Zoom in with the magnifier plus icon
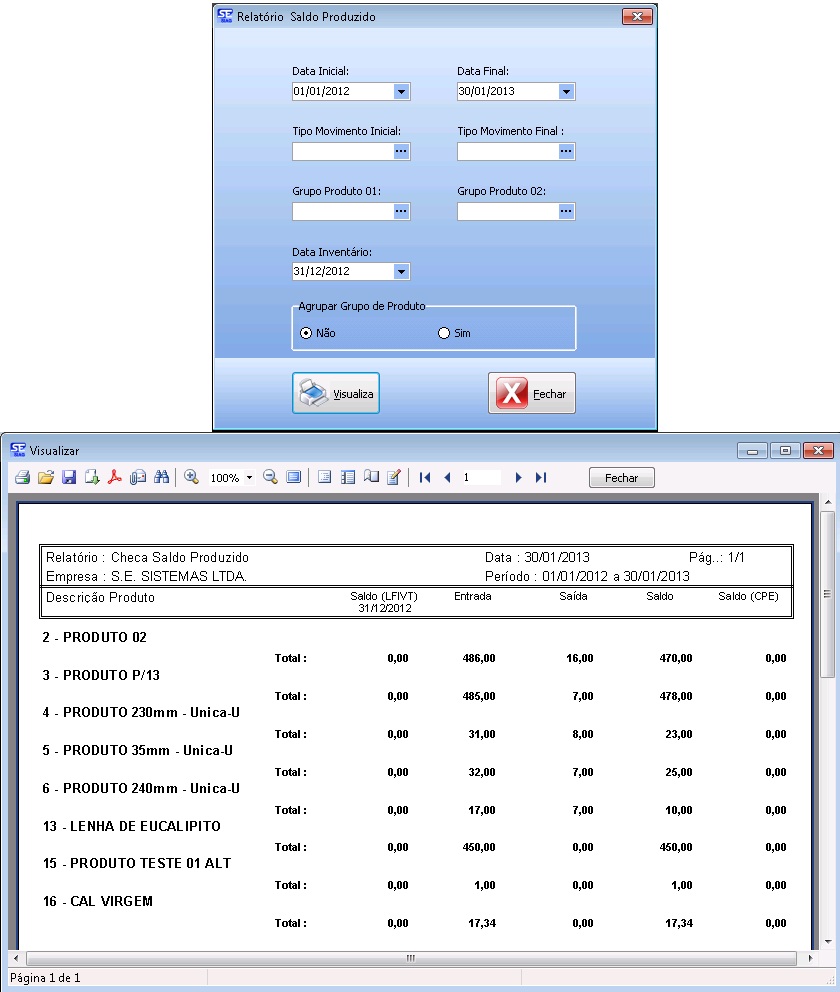 pos(191,478)
